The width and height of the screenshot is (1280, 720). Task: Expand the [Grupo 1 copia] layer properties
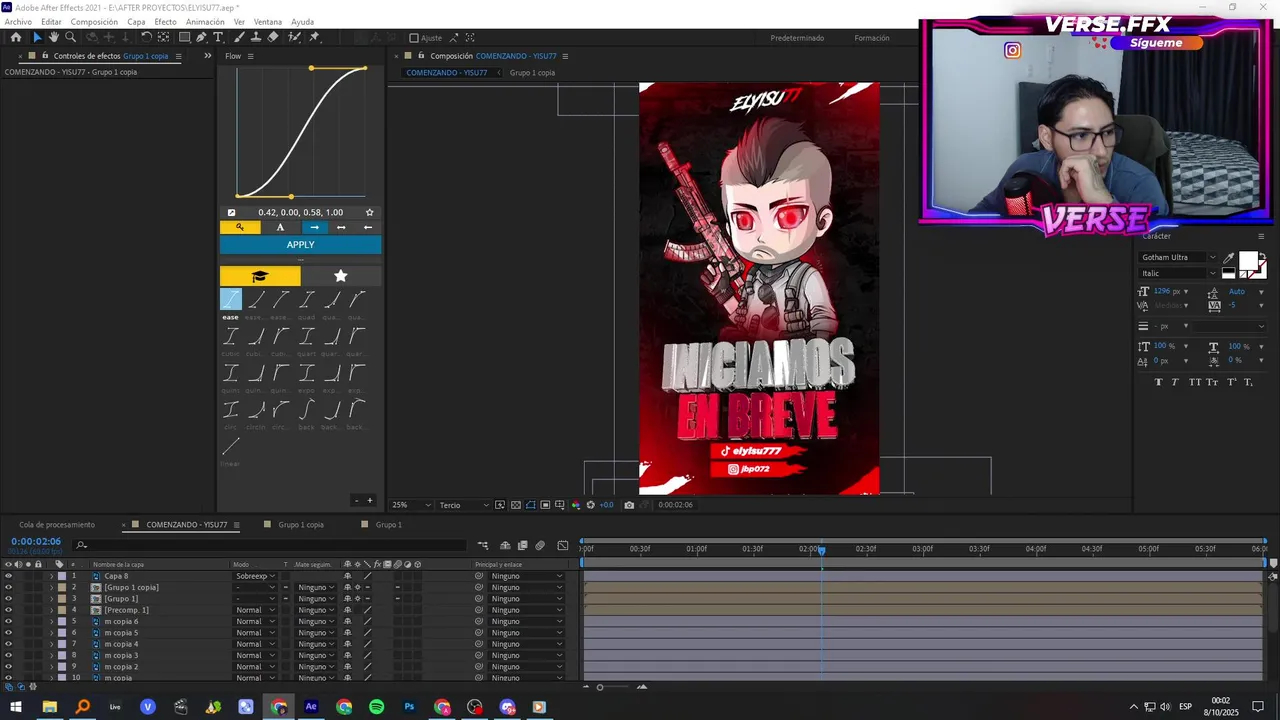[x=51, y=587]
